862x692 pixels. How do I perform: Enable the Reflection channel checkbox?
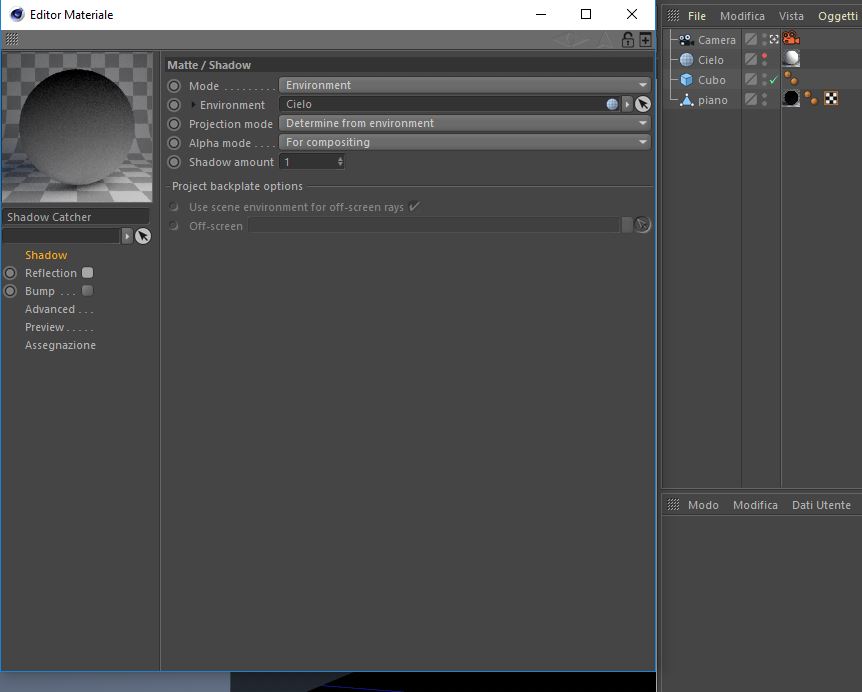tap(87, 273)
